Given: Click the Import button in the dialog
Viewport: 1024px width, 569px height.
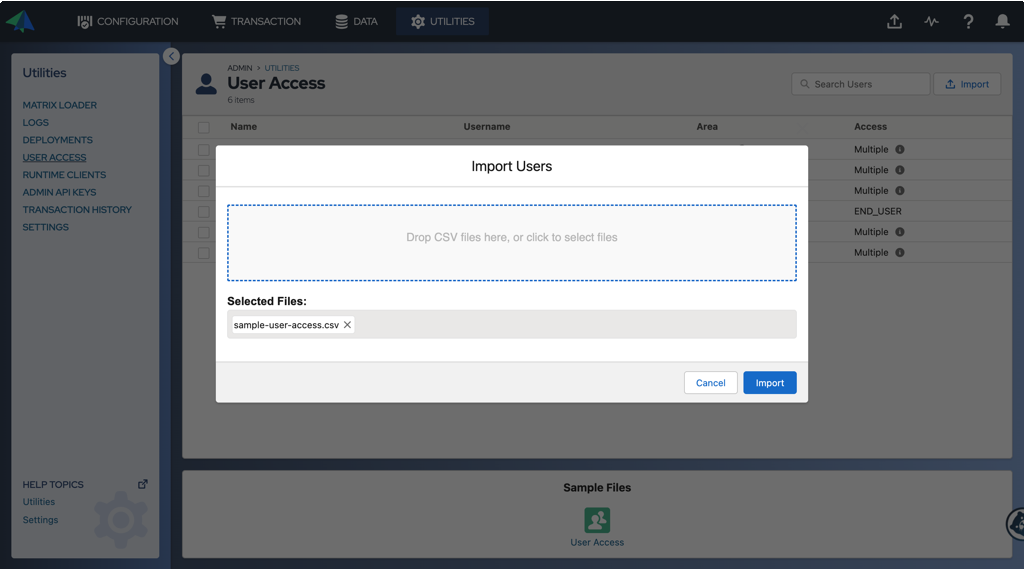Looking at the screenshot, I should pyautogui.click(x=769, y=383).
